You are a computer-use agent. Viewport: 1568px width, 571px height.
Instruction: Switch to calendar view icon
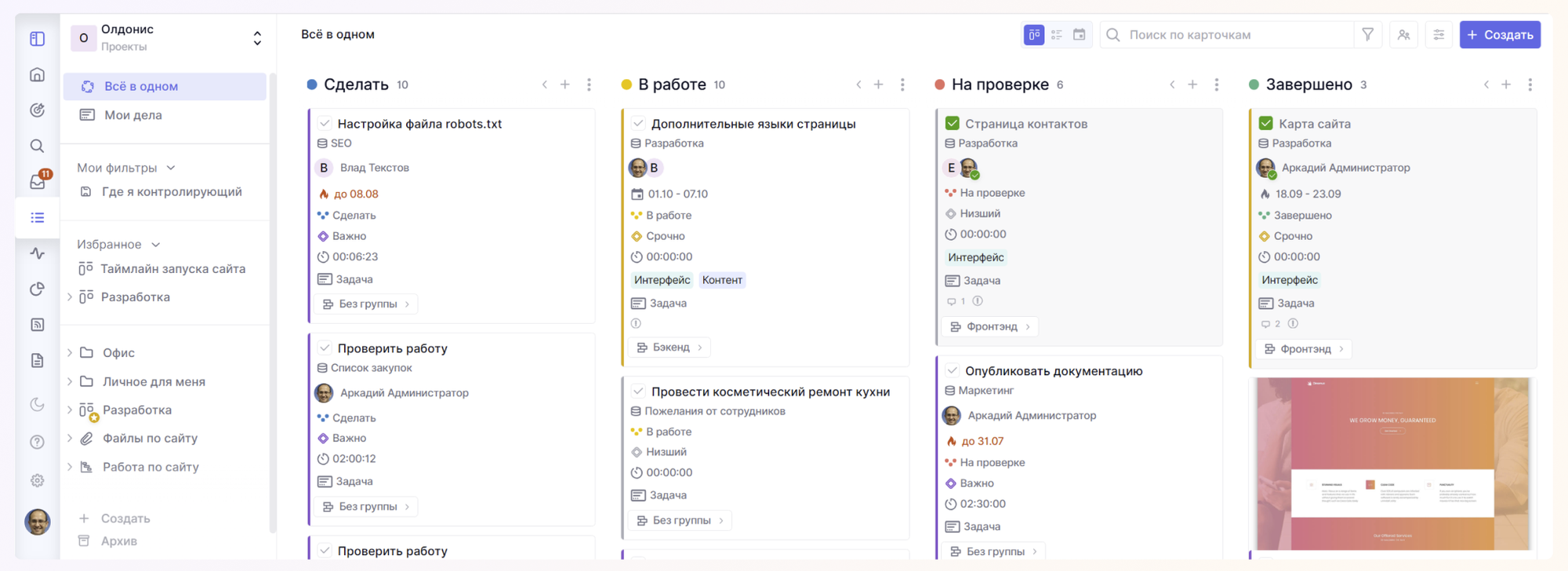coord(1079,35)
